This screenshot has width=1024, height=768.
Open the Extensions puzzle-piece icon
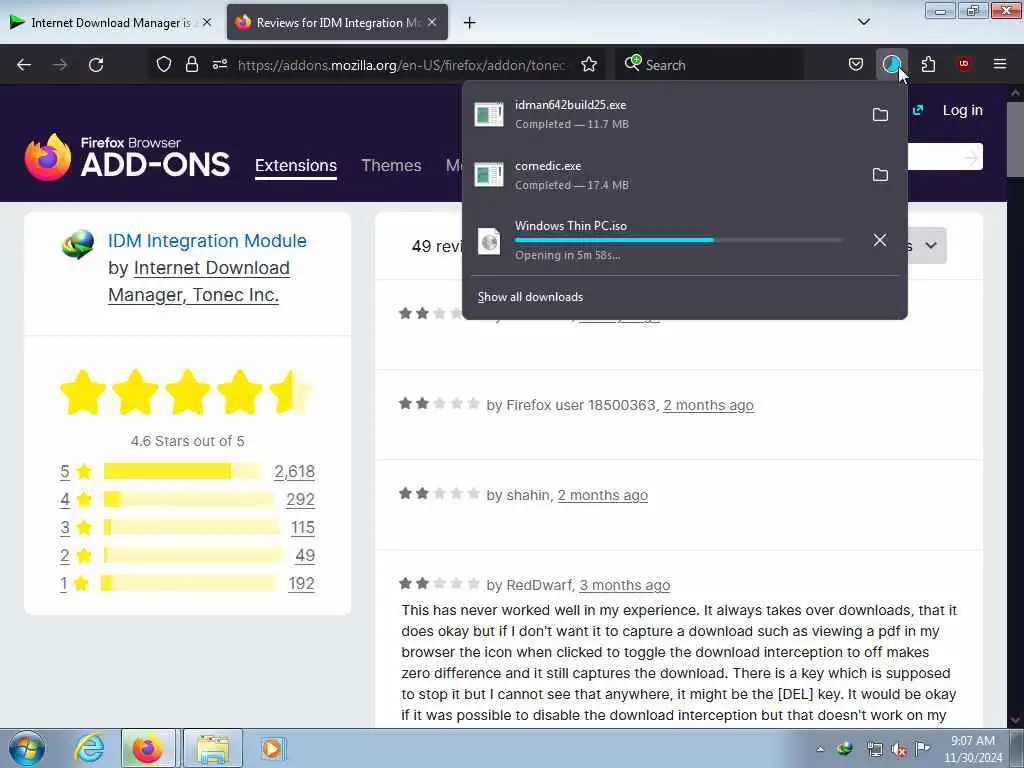(x=928, y=64)
